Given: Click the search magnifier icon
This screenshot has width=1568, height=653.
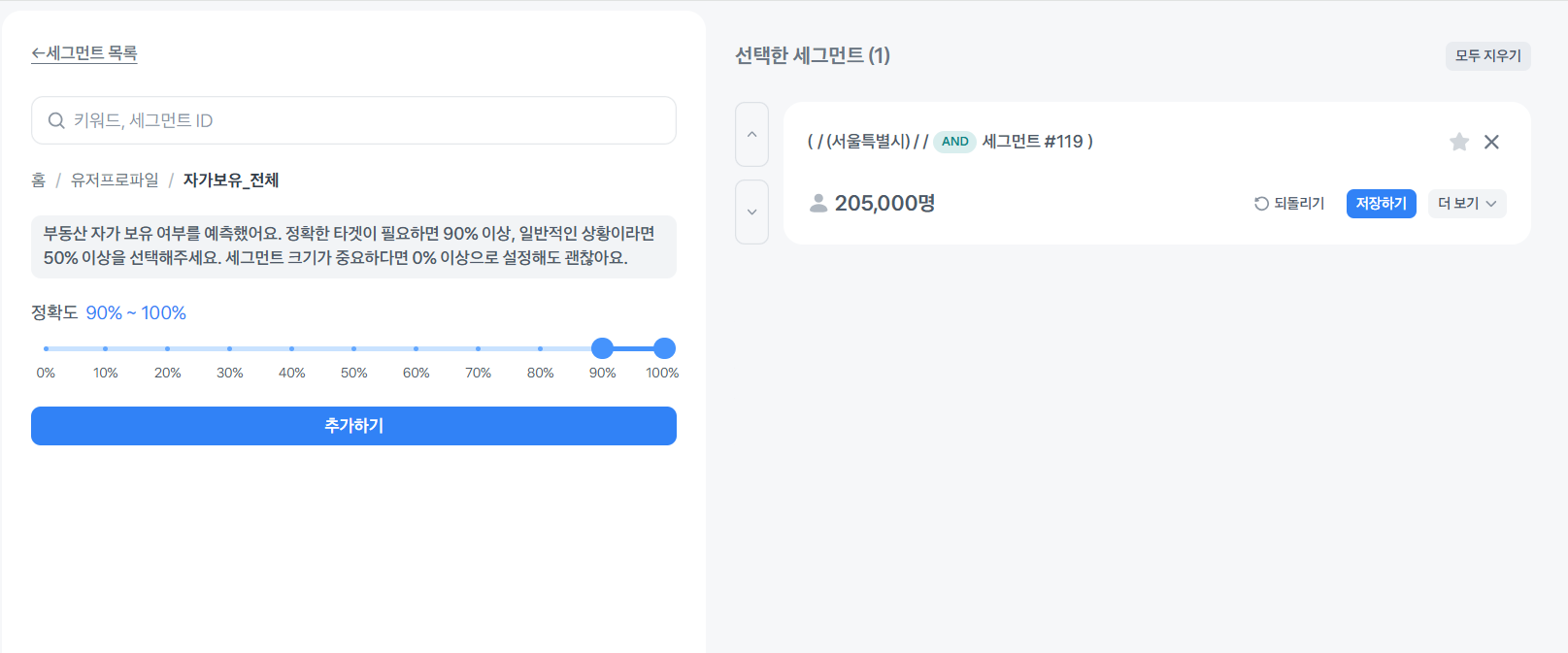Looking at the screenshot, I should click(56, 120).
